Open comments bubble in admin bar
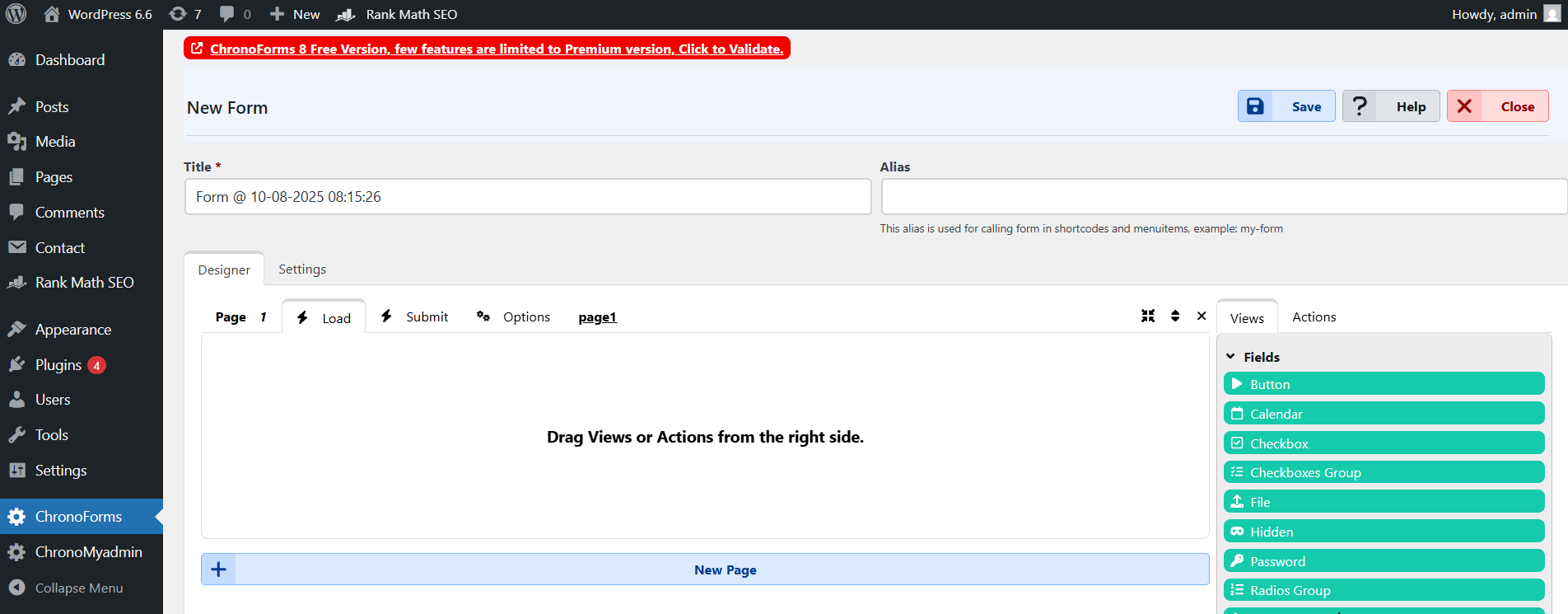This screenshot has width=1568, height=614. [x=235, y=14]
